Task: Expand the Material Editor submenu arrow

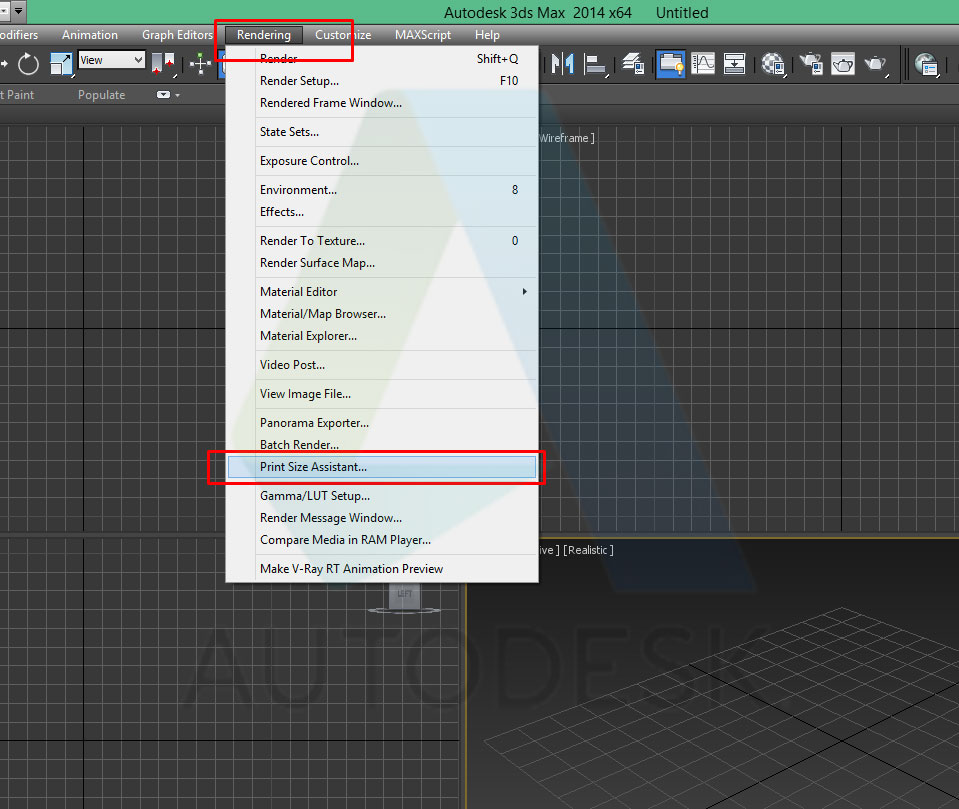Action: tap(524, 292)
